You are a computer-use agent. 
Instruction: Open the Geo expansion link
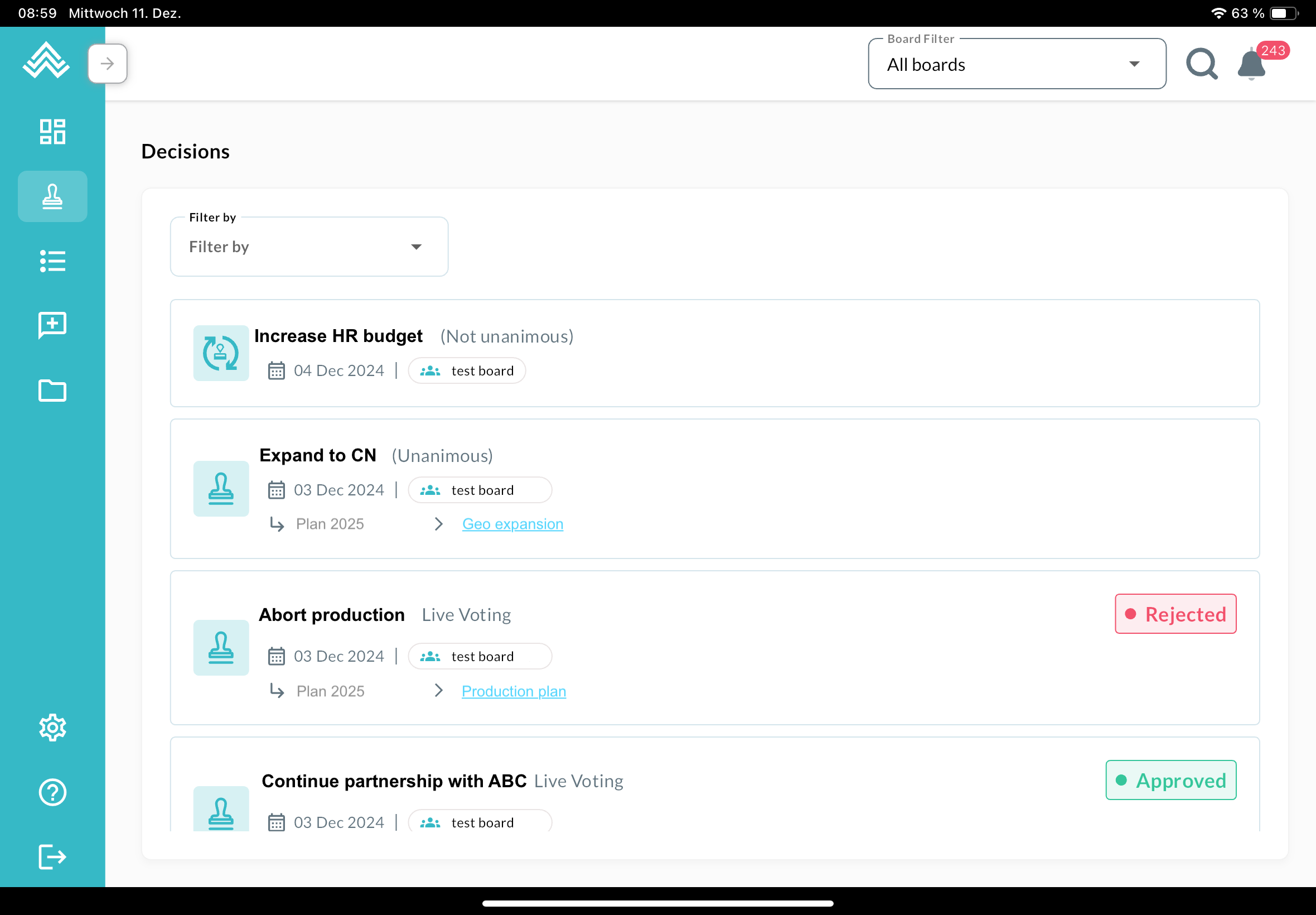pyautogui.click(x=512, y=524)
